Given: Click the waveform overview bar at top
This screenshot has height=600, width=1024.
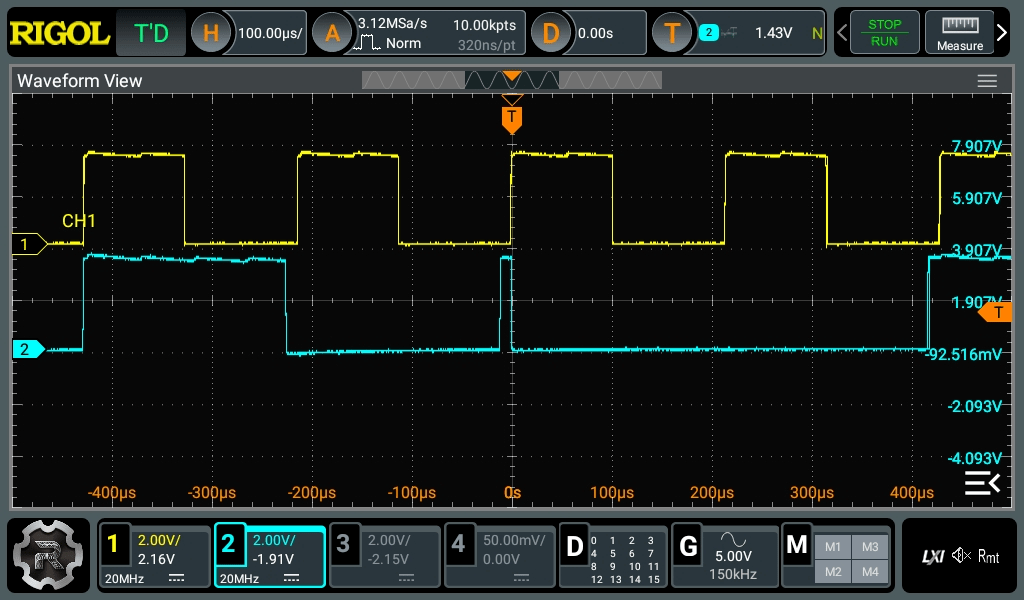Looking at the screenshot, I should tap(512, 79).
